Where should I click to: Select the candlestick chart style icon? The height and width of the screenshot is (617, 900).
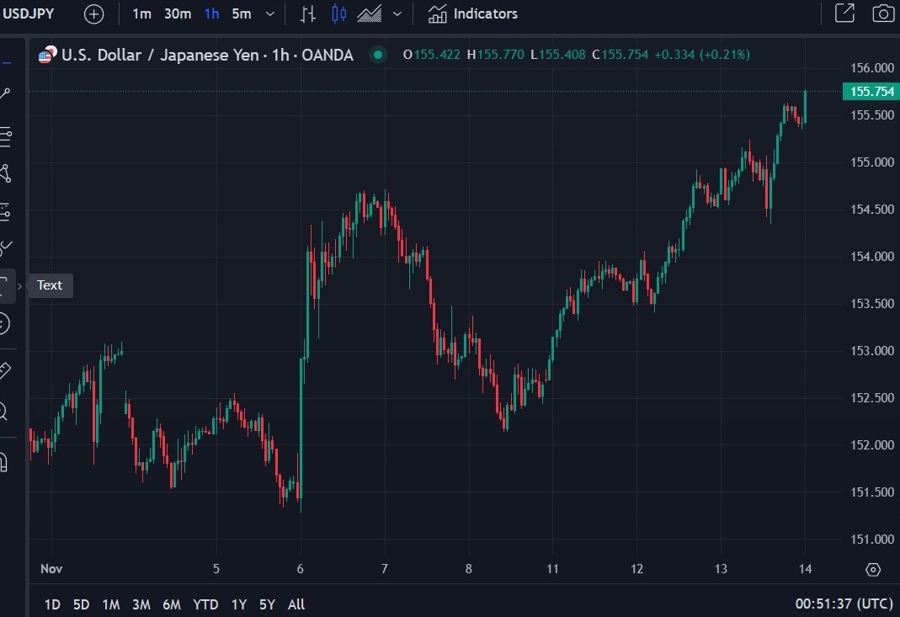coord(339,14)
